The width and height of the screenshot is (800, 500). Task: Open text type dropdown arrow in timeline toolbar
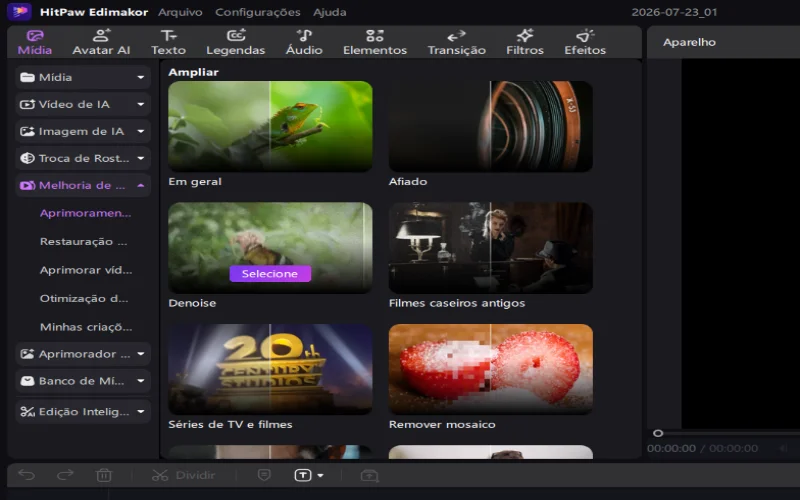(x=320, y=476)
